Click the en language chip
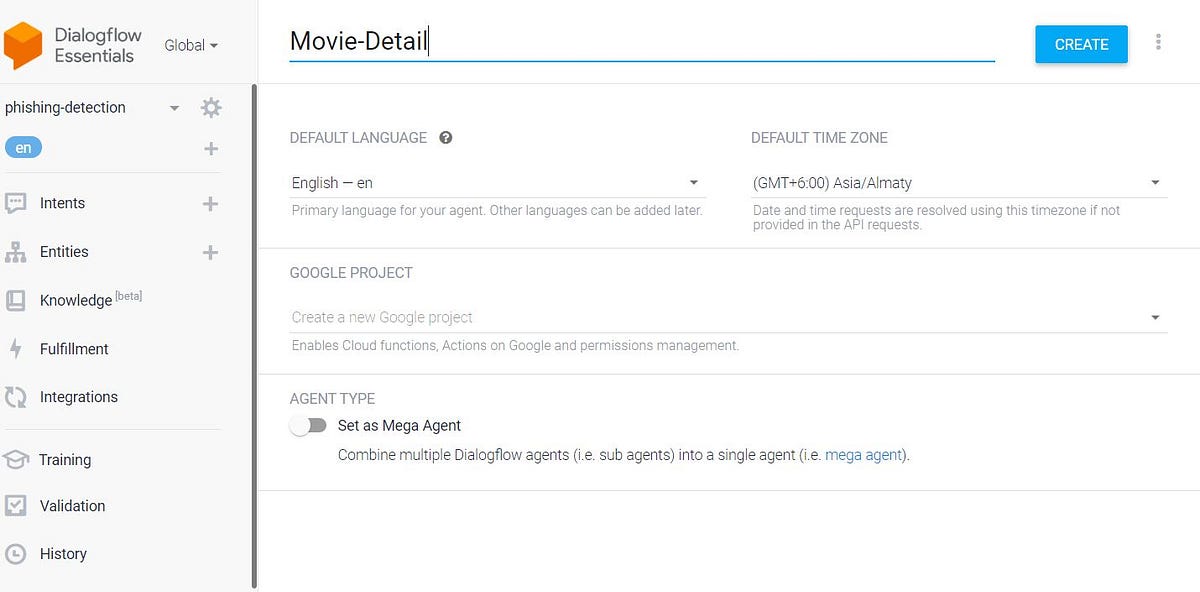The height and width of the screenshot is (592, 1200). [x=23, y=147]
